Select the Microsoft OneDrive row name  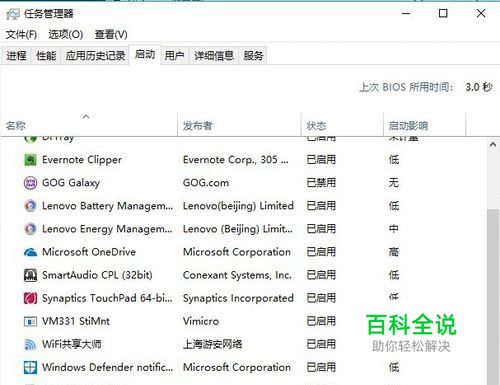[x=89, y=252]
